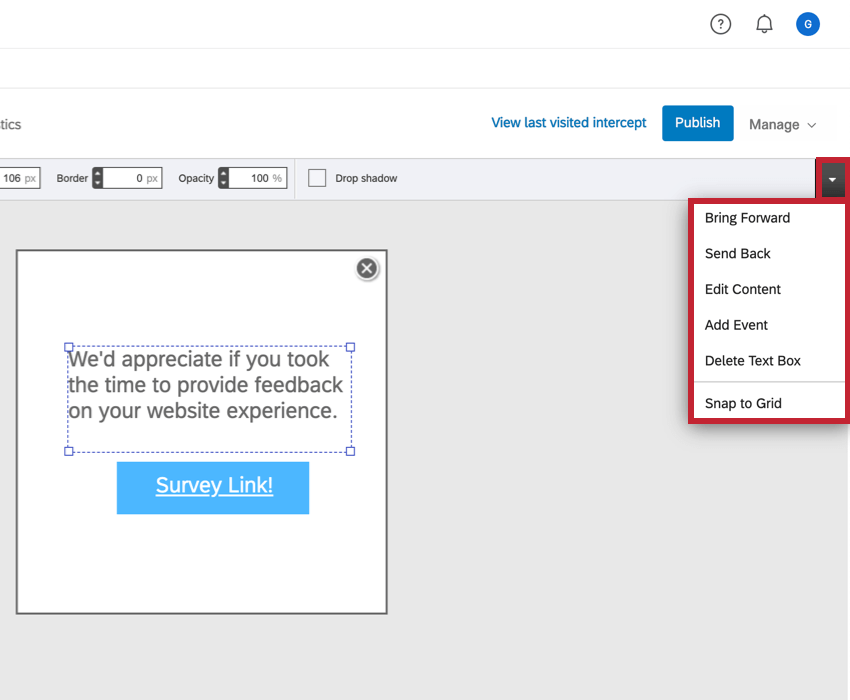
Task: Click the Opacity stepper arrows
Action: pos(223,179)
